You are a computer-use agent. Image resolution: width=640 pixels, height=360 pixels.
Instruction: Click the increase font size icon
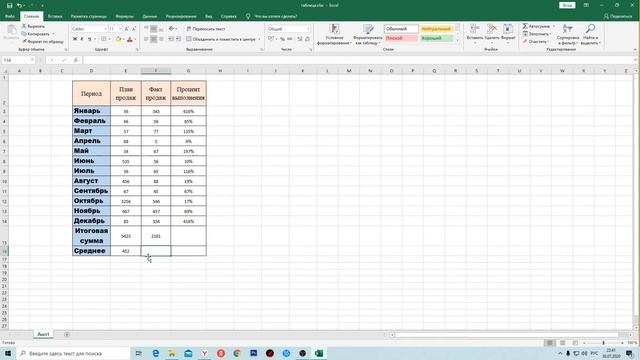click(x=127, y=29)
